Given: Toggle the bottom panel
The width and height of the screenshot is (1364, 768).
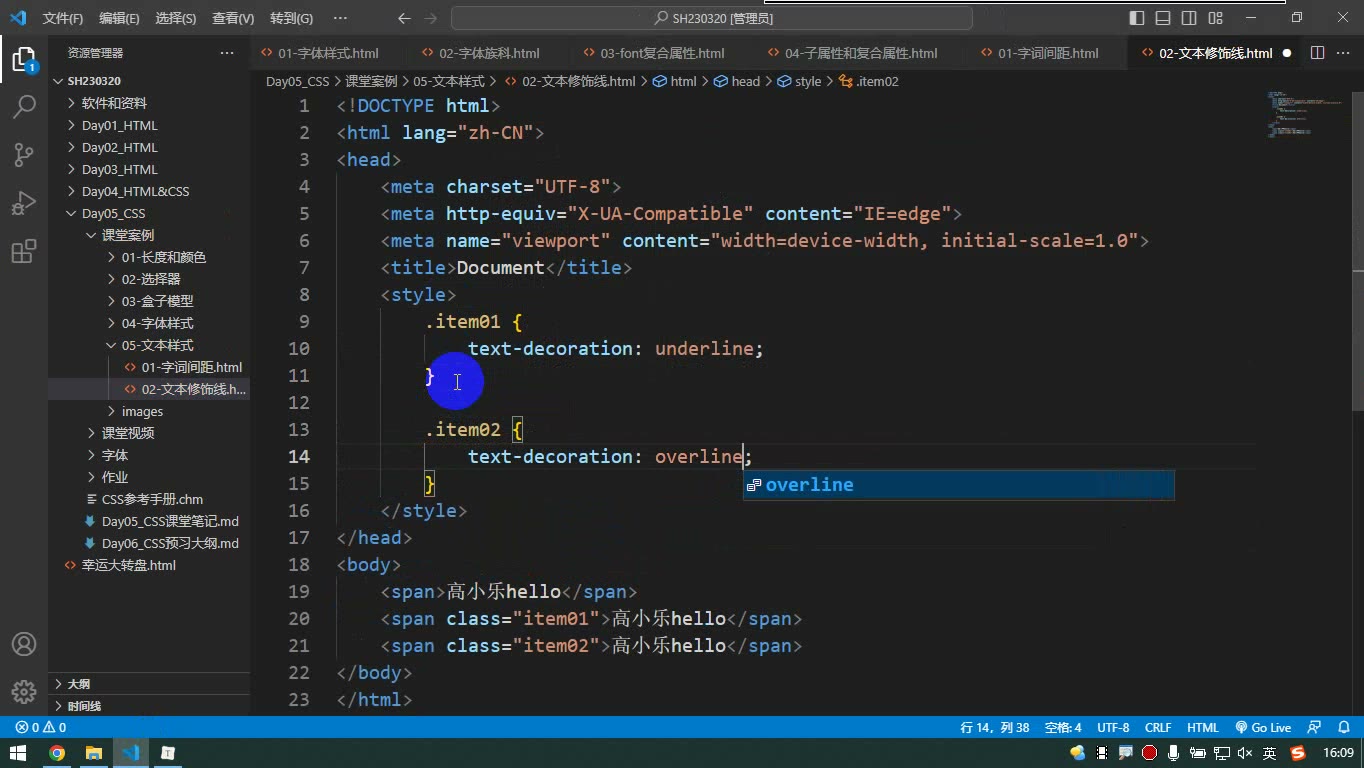Looking at the screenshot, I should coord(1163,18).
